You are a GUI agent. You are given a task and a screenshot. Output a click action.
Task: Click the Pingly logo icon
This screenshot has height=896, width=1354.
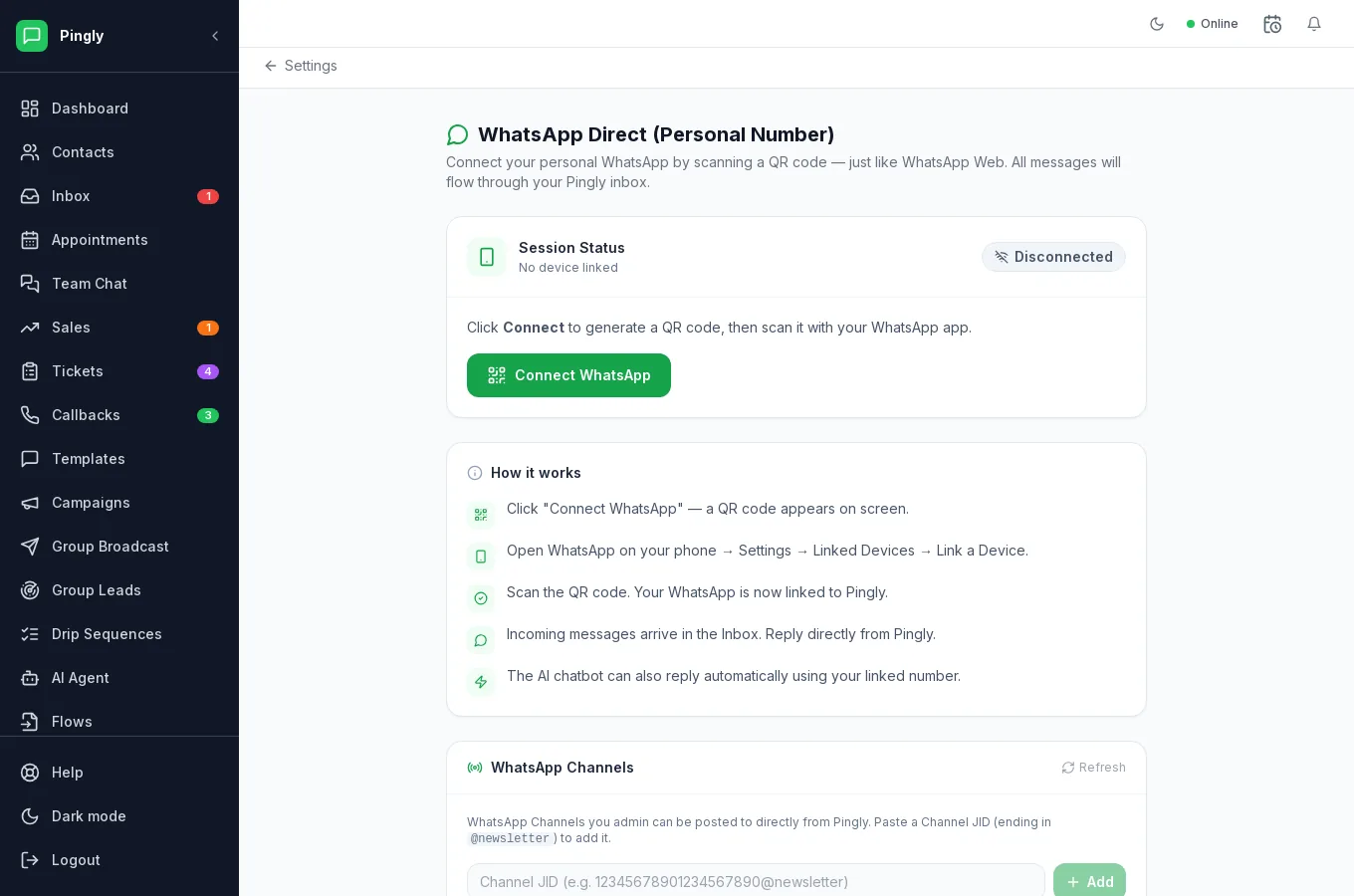pos(32,36)
